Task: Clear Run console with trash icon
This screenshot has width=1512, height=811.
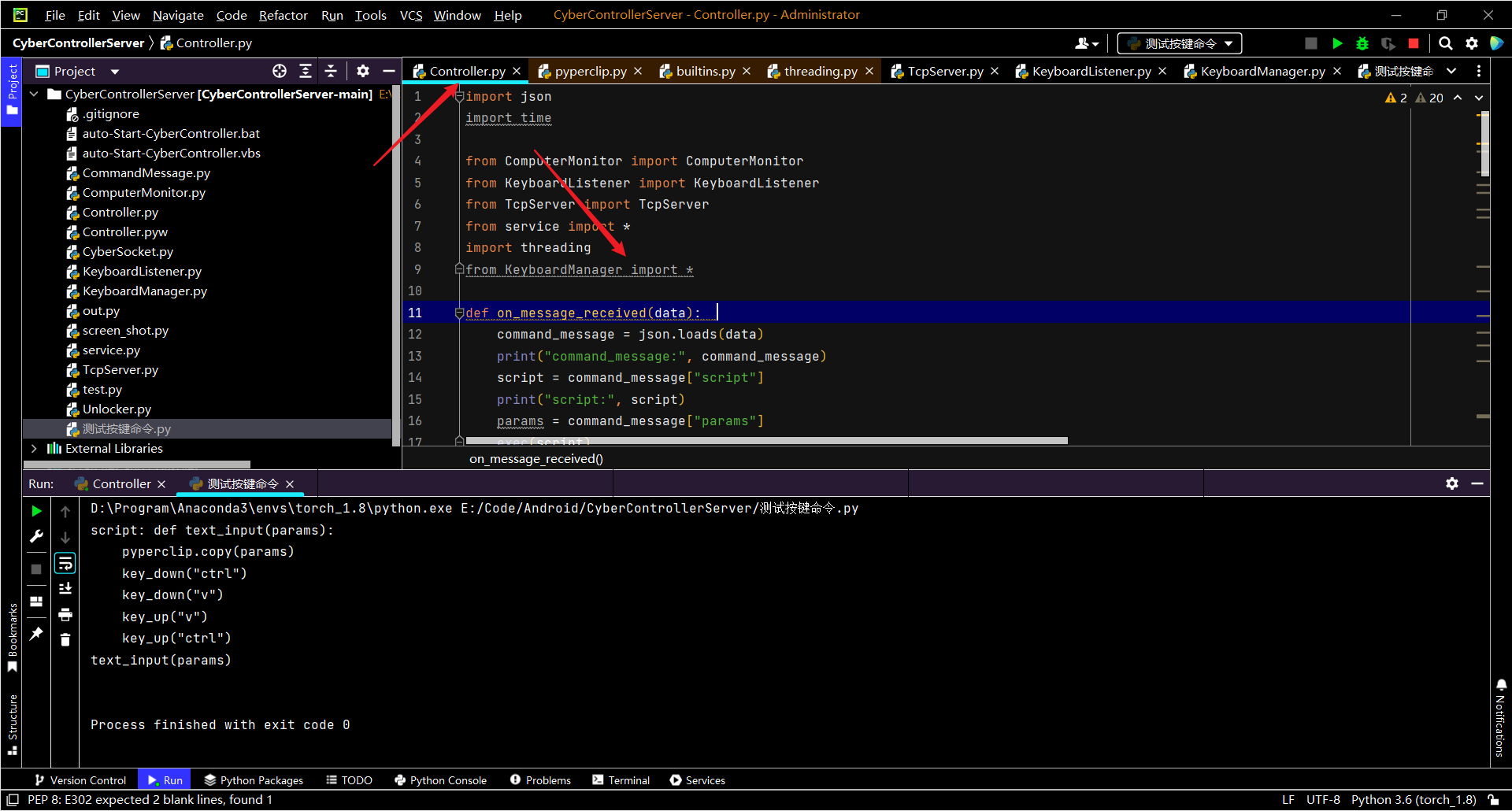Action: pyautogui.click(x=65, y=639)
